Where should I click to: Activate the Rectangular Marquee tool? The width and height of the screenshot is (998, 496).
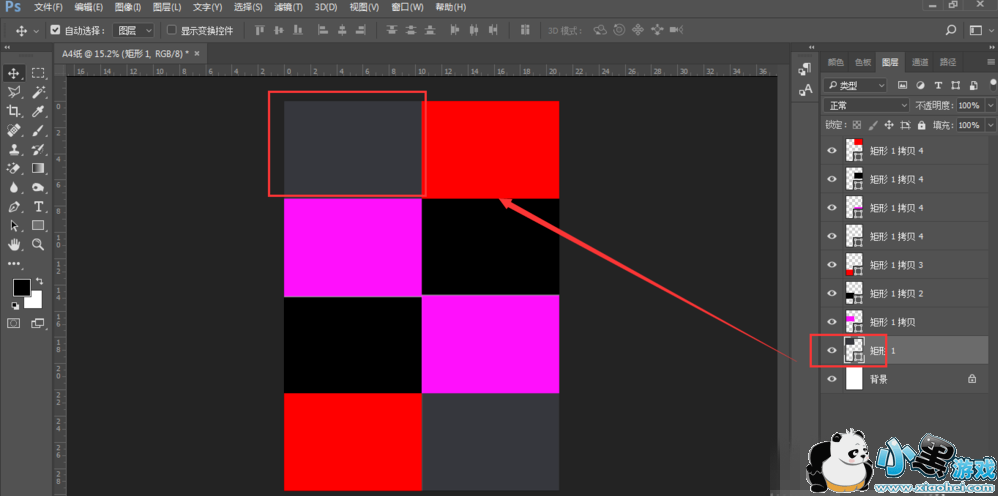tap(38, 73)
